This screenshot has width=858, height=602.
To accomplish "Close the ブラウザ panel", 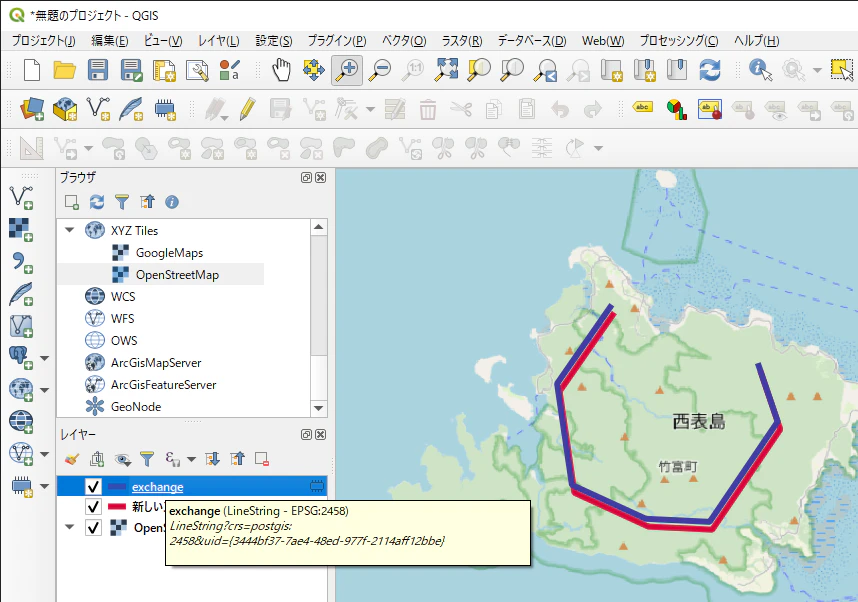I will (x=321, y=177).
